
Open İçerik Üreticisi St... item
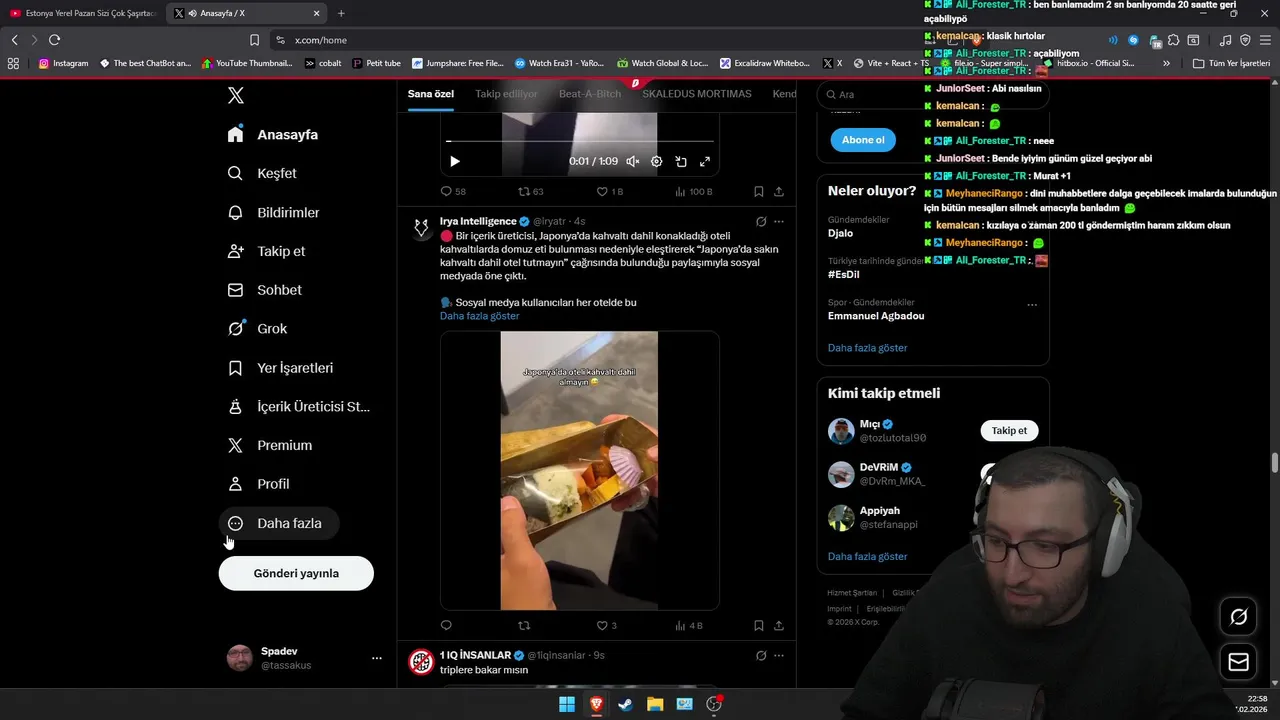pos(298,406)
